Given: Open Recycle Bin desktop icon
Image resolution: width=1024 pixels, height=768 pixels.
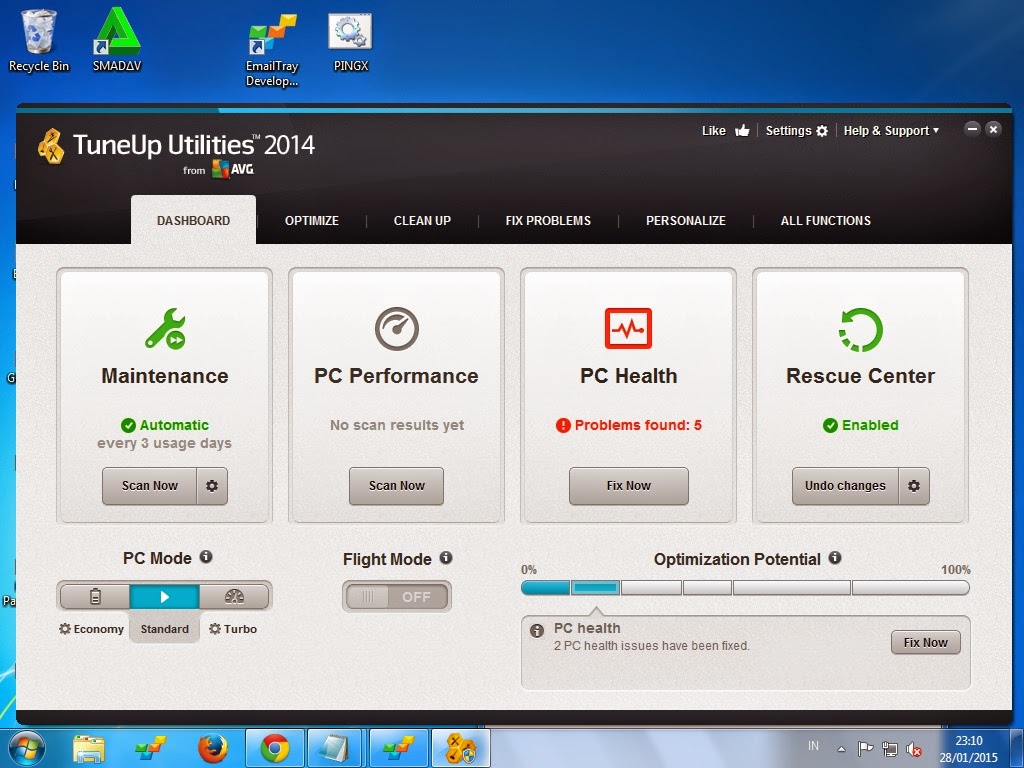Looking at the screenshot, I should (x=39, y=40).
